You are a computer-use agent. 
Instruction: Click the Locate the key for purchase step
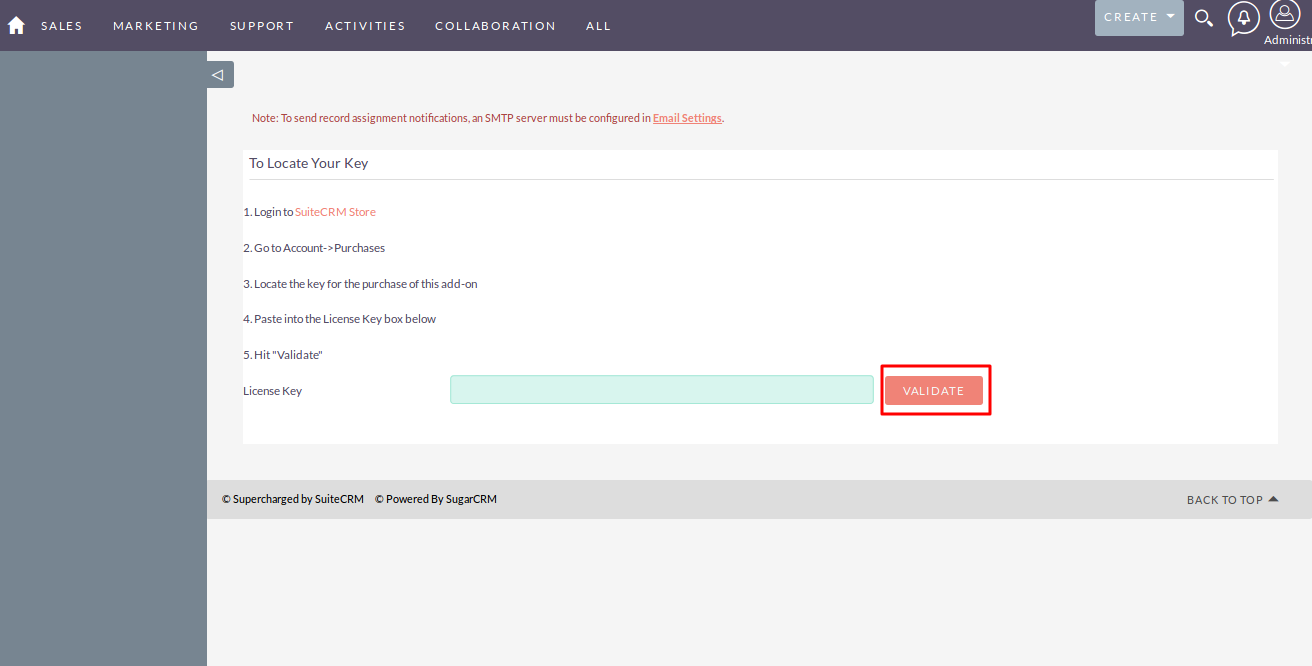point(360,284)
